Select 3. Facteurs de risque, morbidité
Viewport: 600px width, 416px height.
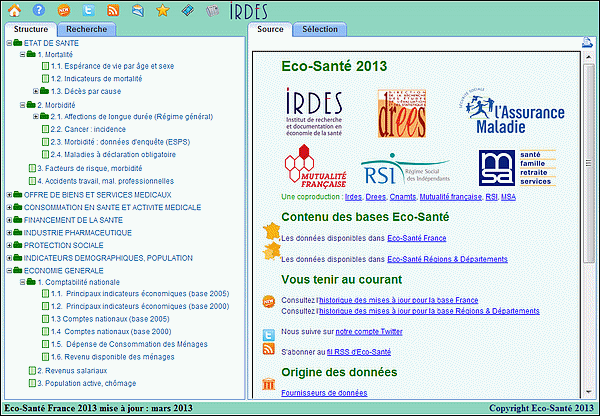coord(90,168)
